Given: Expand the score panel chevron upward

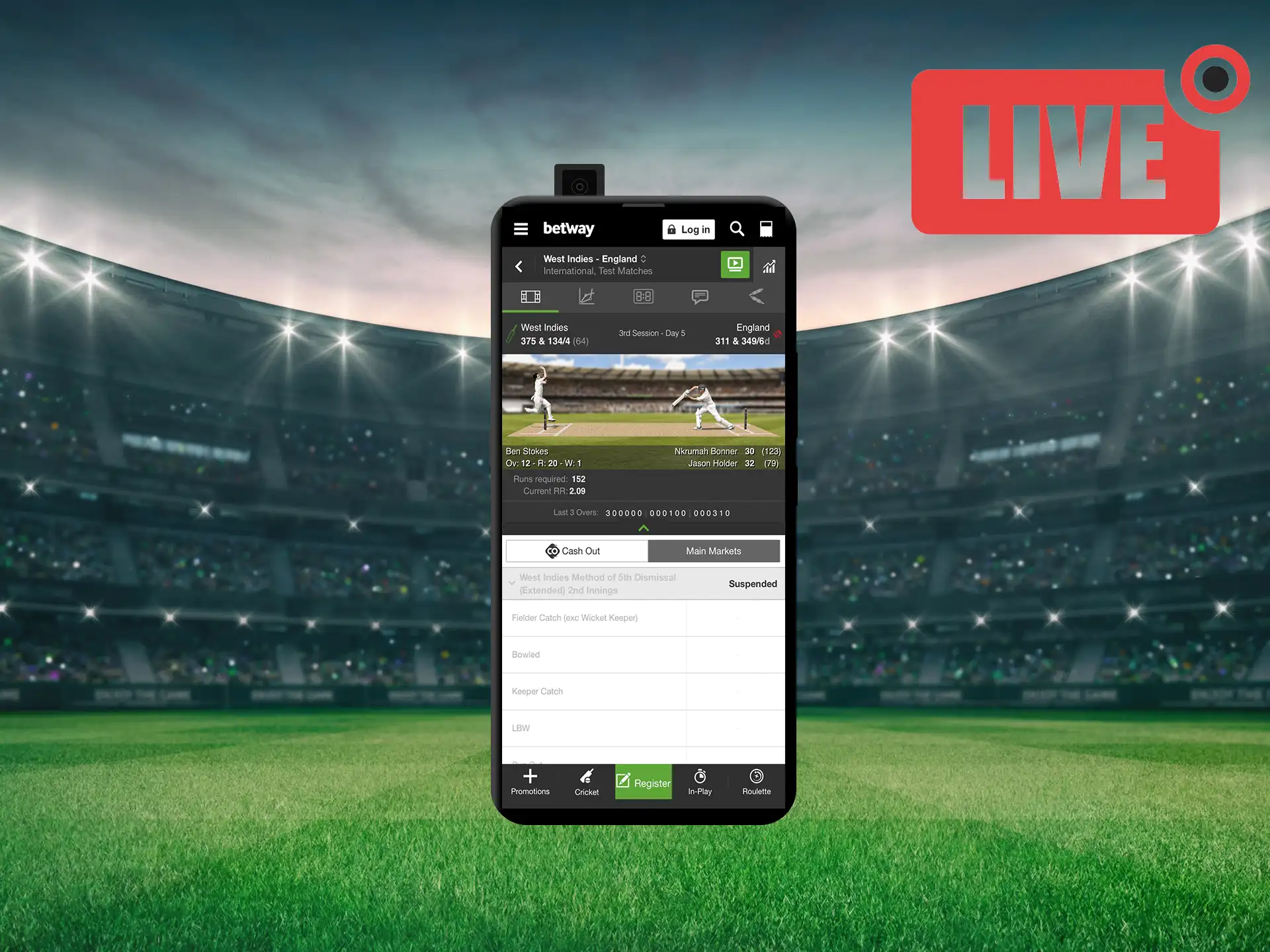Looking at the screenshot, I should point(644,527).
